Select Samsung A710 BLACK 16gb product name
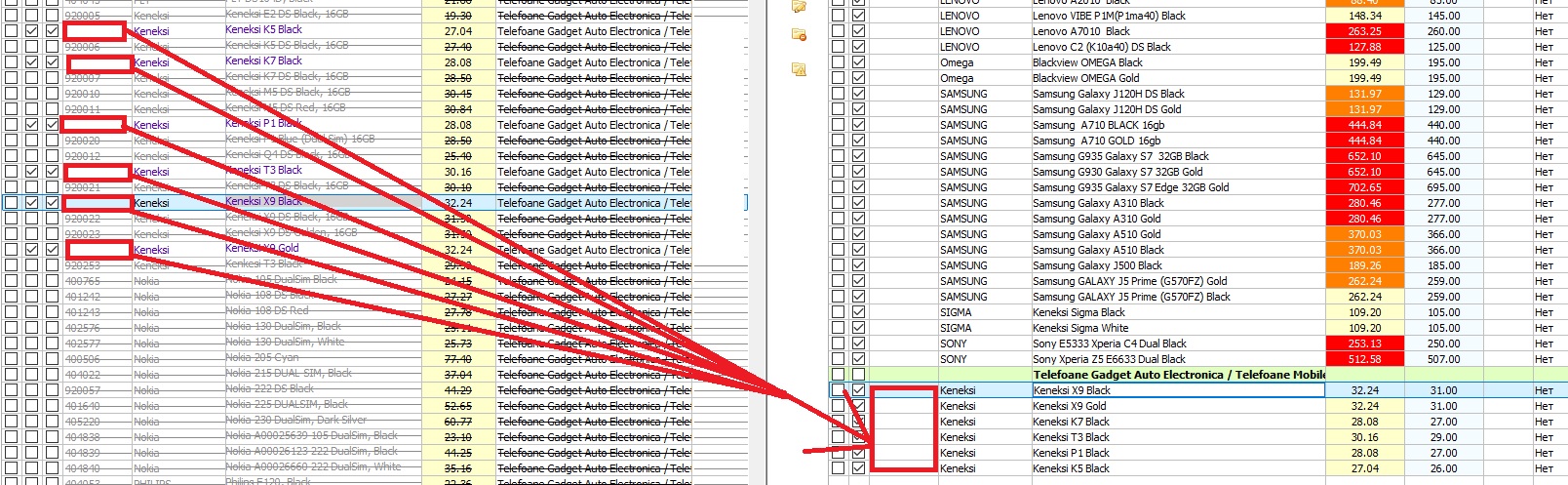Screen dimensions: 1568x485 1098,125
